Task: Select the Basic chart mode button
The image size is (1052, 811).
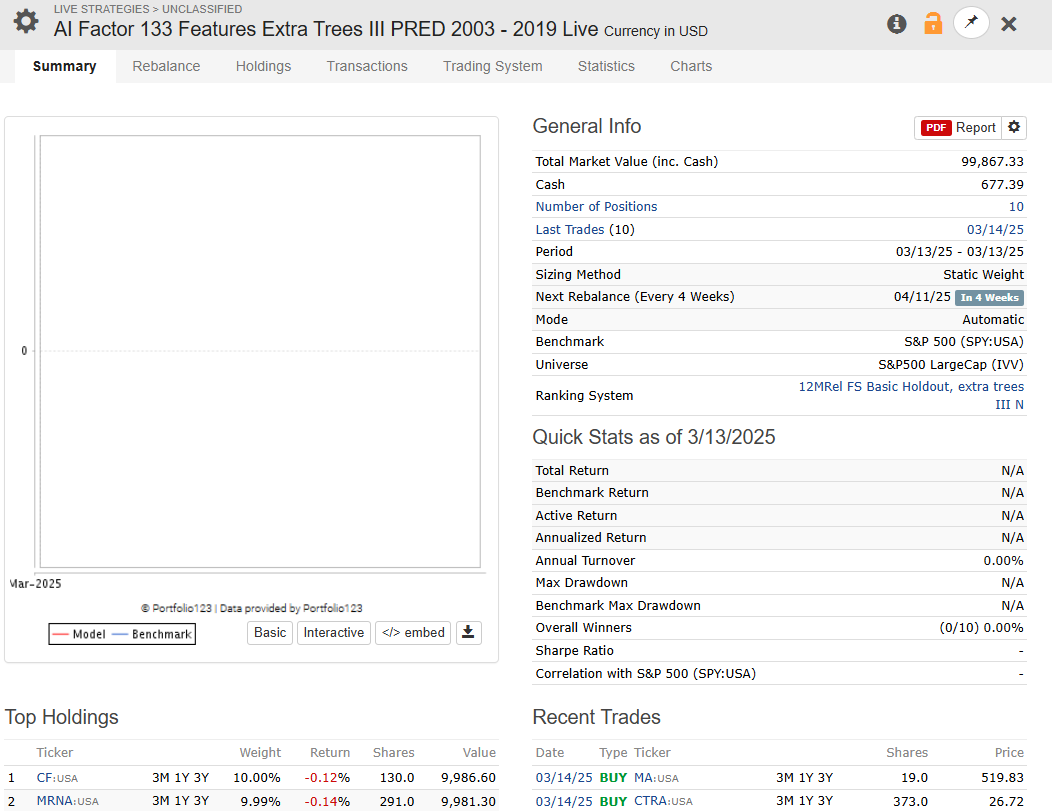Action: click(270, 633)
